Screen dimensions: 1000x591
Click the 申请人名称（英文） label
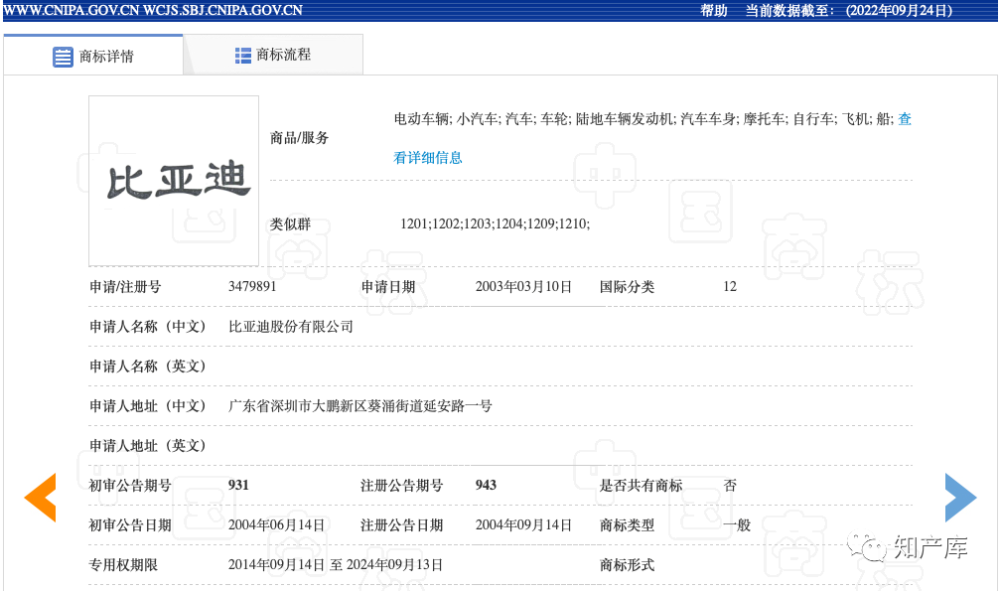point(147,366)
